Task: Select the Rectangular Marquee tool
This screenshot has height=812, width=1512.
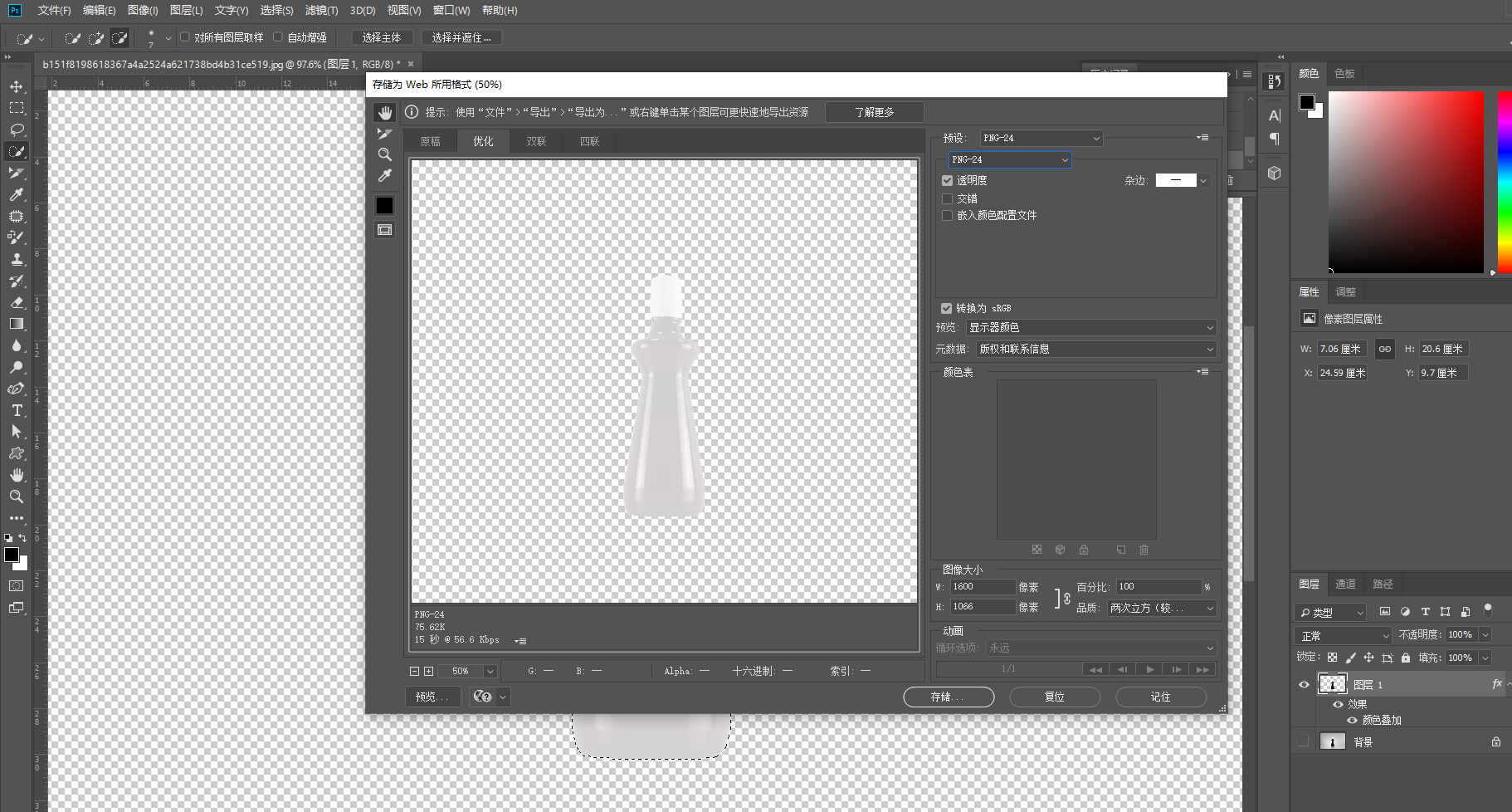Action: [x=17, y=108]
